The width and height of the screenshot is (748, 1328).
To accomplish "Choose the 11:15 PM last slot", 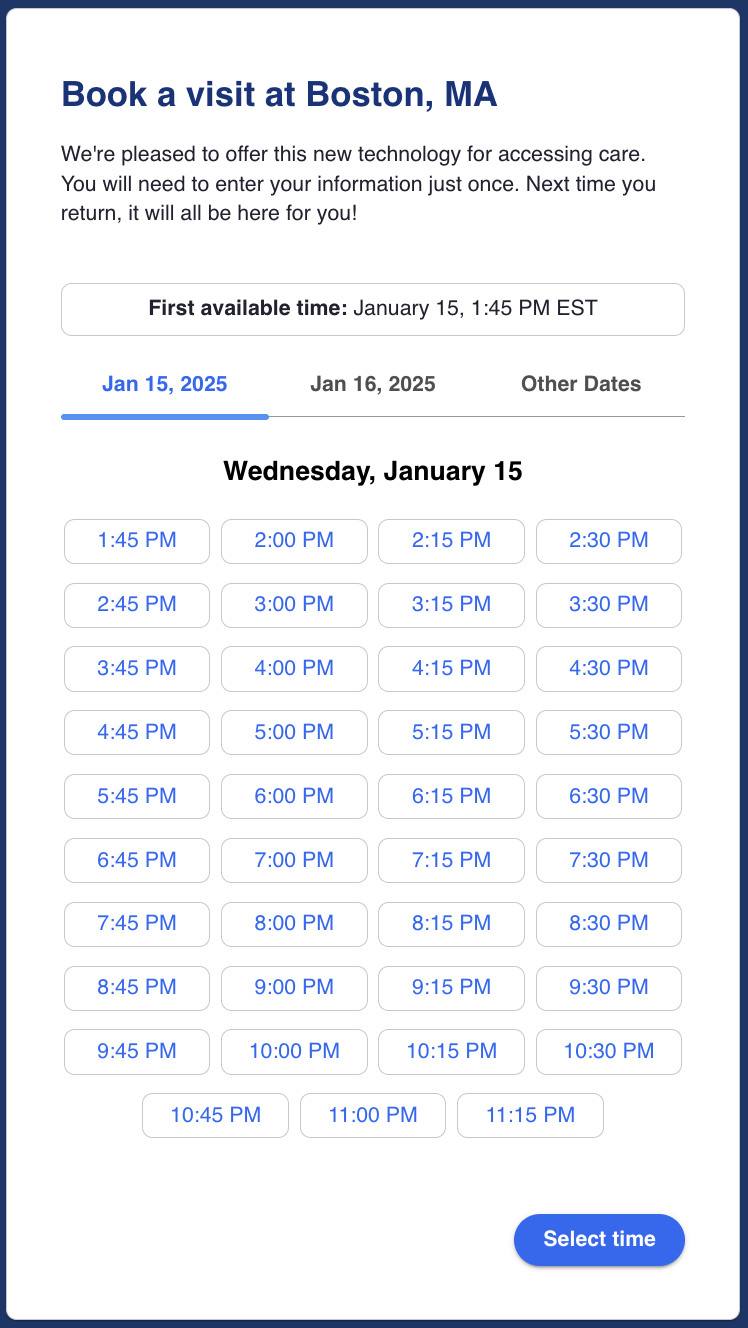I will tap(530, 1116).
